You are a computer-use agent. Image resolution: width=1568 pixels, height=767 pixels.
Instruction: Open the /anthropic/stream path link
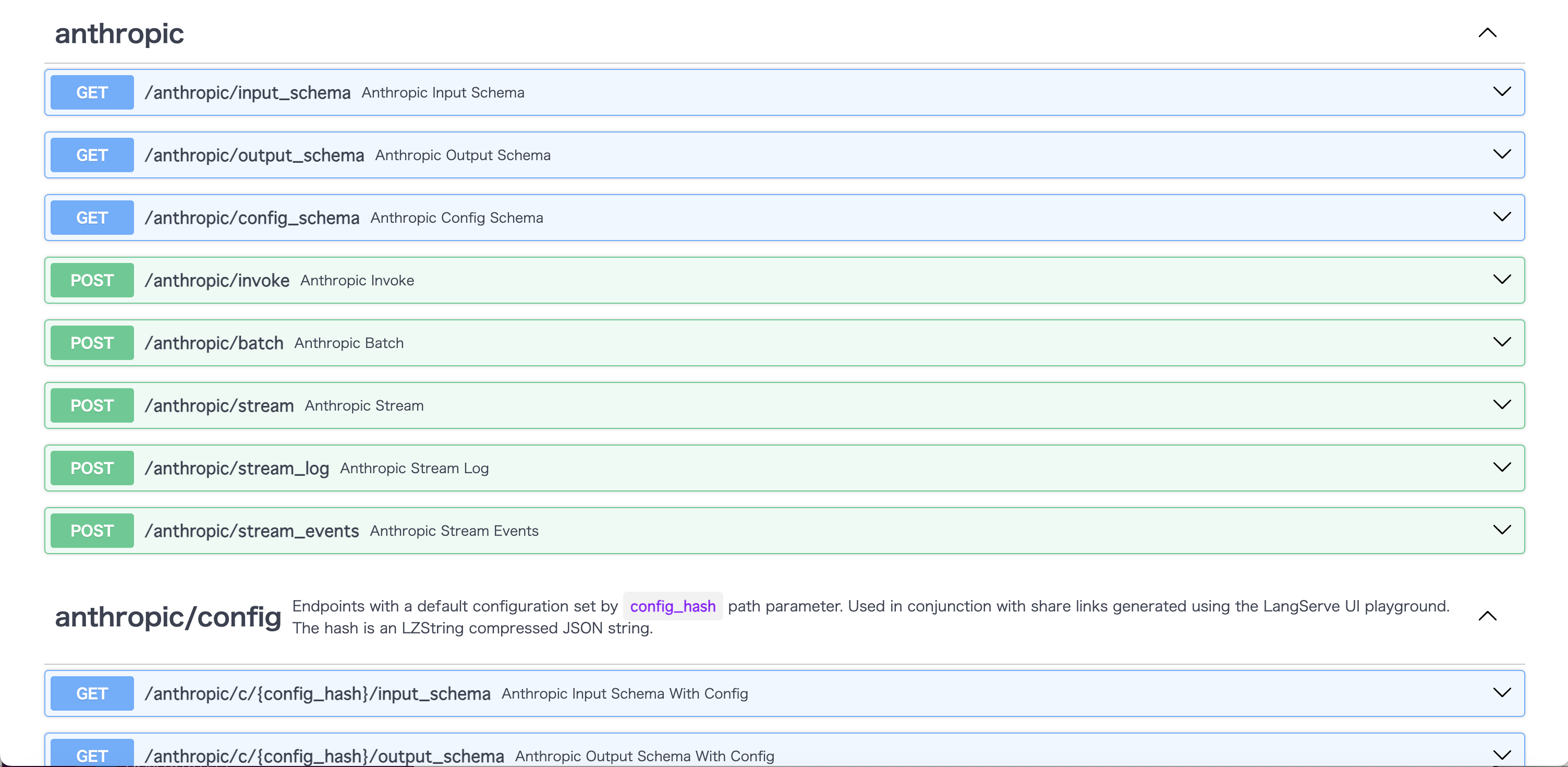219,406
